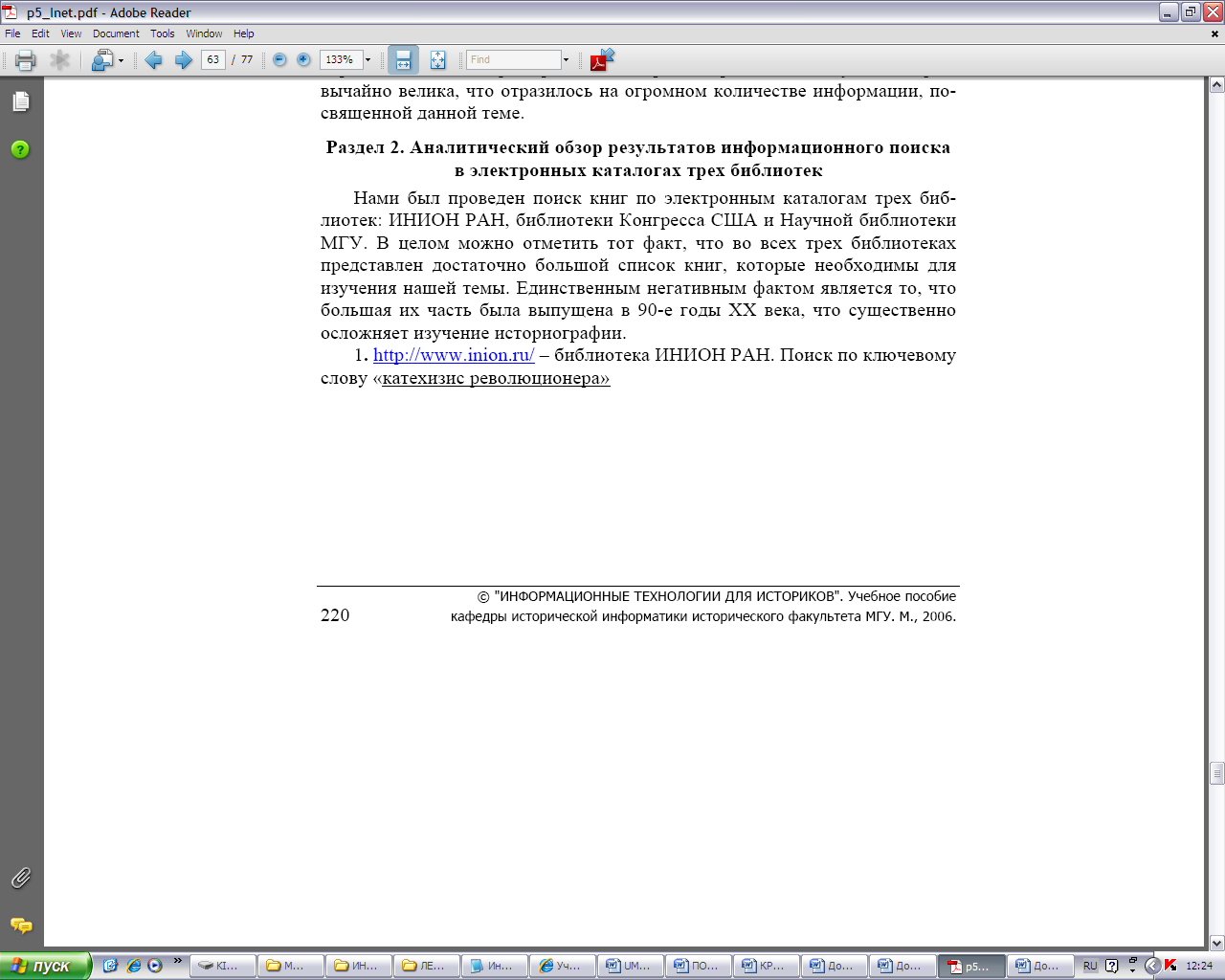
Task: Switch to the «КР...» Word taskbar button
Action: coord(767,966)
